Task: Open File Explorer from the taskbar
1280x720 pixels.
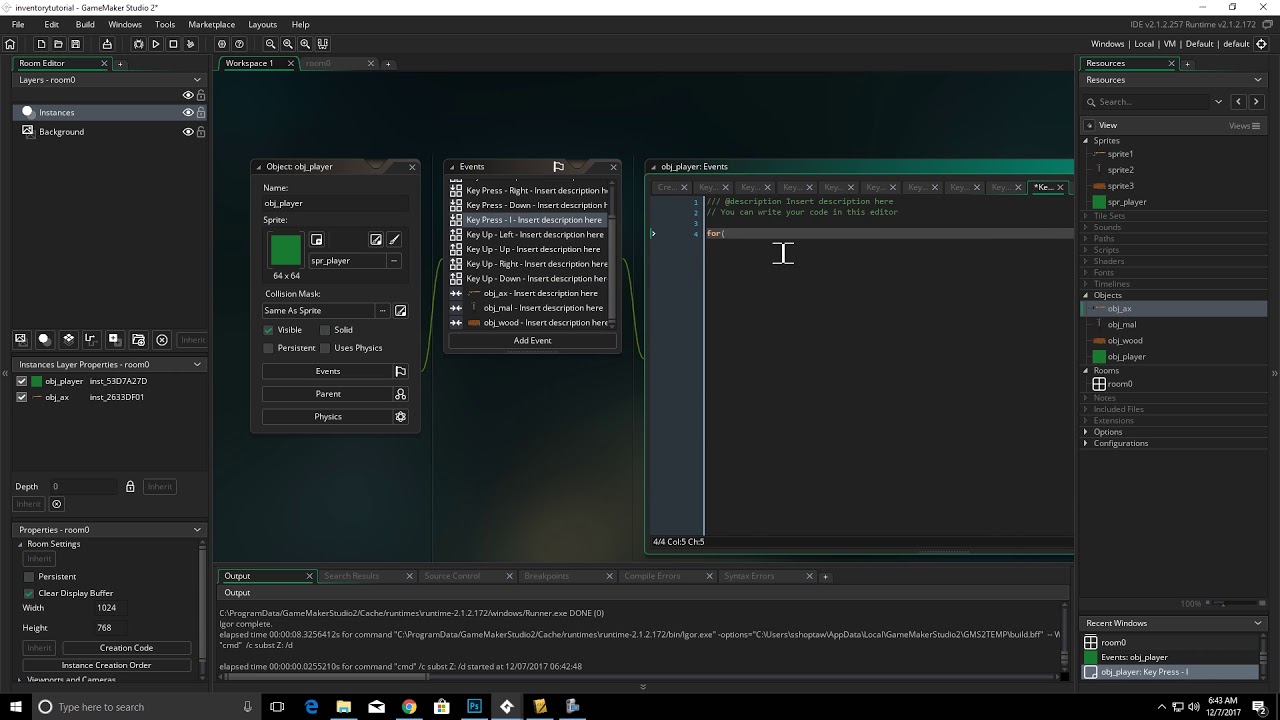Action: tap(343, 707)
